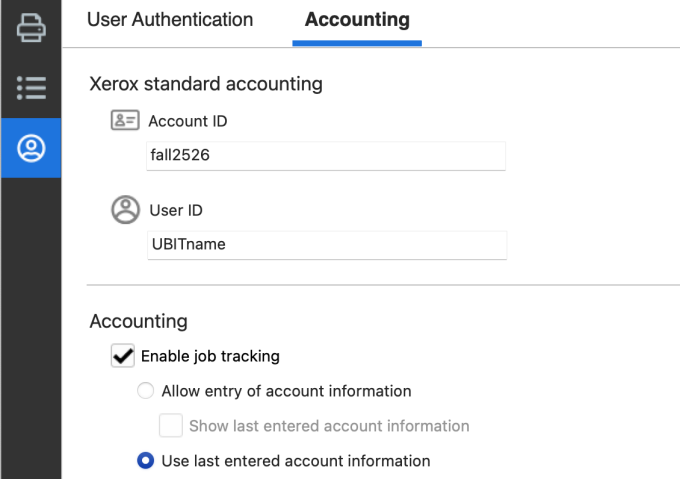This screenshot has width=680, height=479.
Task: Click the Allow entry of account information text
Action: coord(286,391)
